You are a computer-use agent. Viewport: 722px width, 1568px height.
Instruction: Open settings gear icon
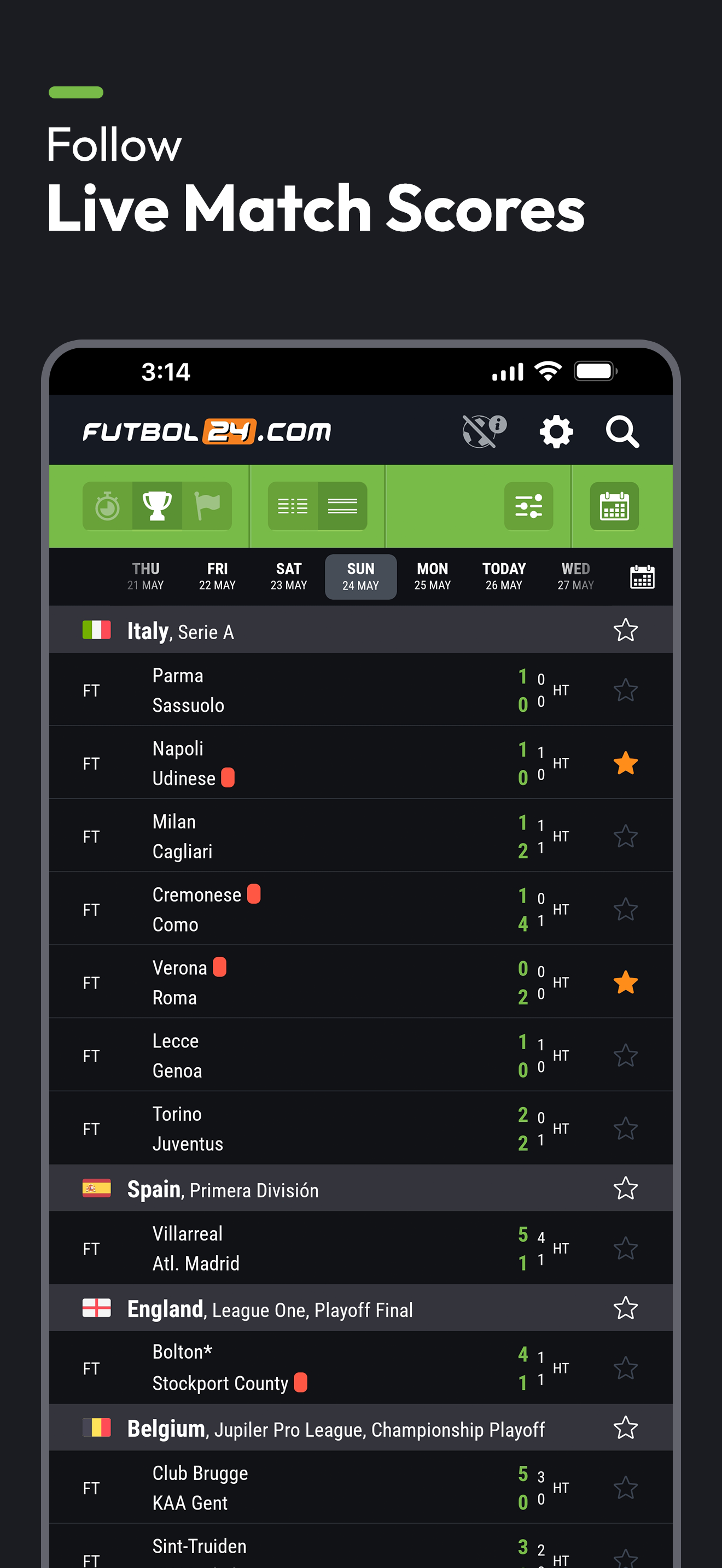(x=556, y=432)
